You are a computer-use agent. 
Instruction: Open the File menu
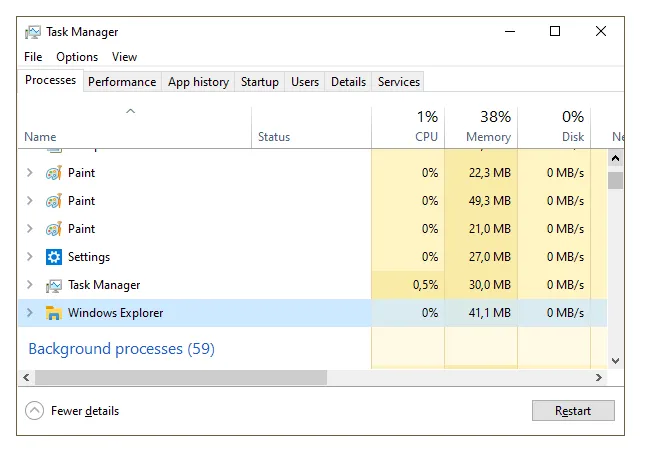click(33, 57)
